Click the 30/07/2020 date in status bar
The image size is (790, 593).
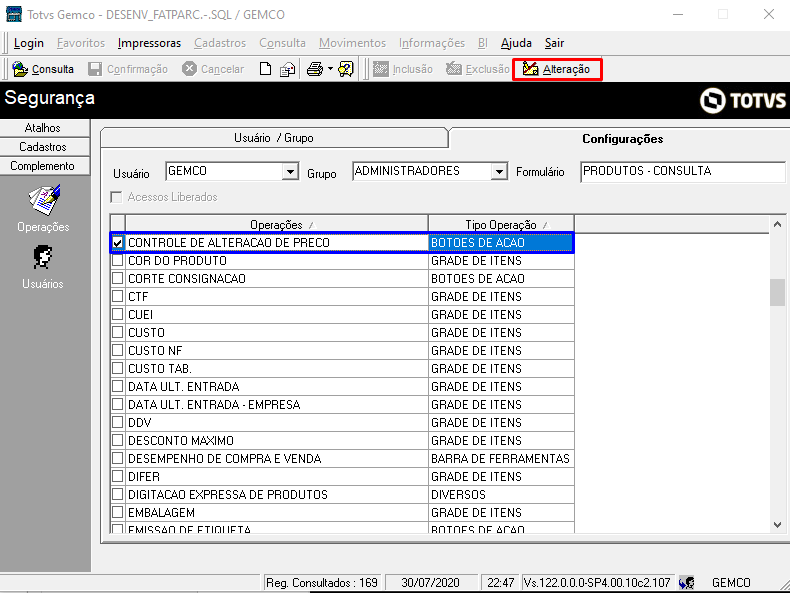(431, 583)
